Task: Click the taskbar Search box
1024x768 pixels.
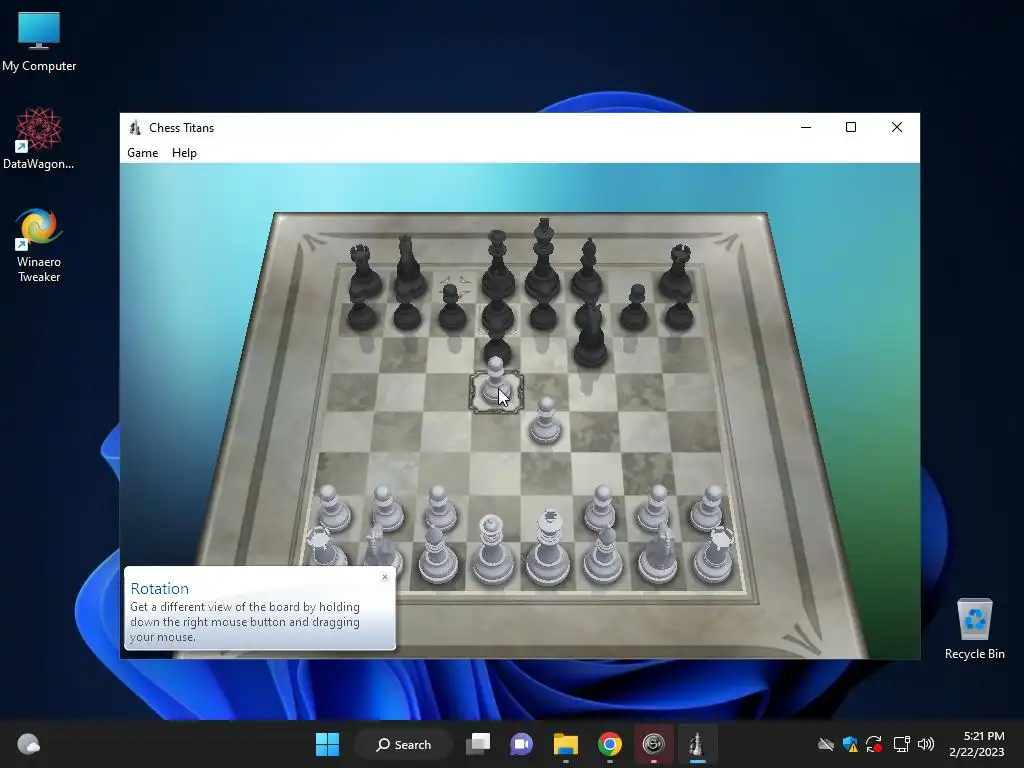Action: (x=404, y=744)
